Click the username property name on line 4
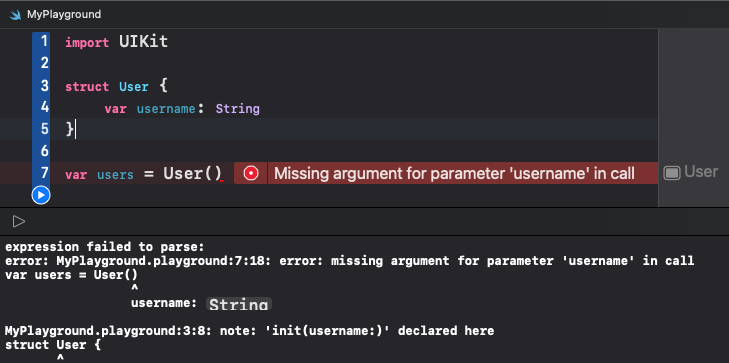Image resolution: width=729 pixels, height=363 pixels. pos(166,109)
